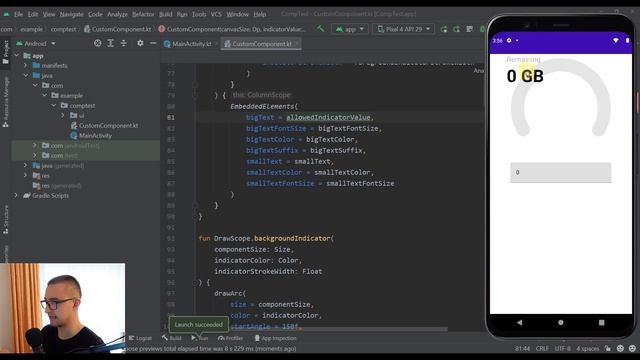
Task: Collapse the app module node
Action: 17,55
